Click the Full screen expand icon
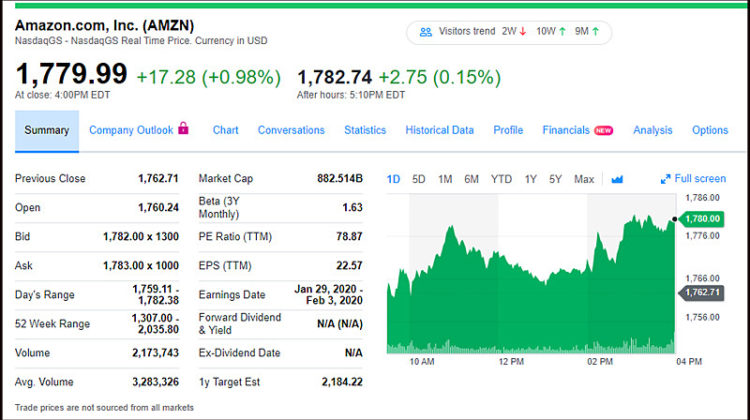The height and width of the screenshot is (420, 750). click(665, 179)
